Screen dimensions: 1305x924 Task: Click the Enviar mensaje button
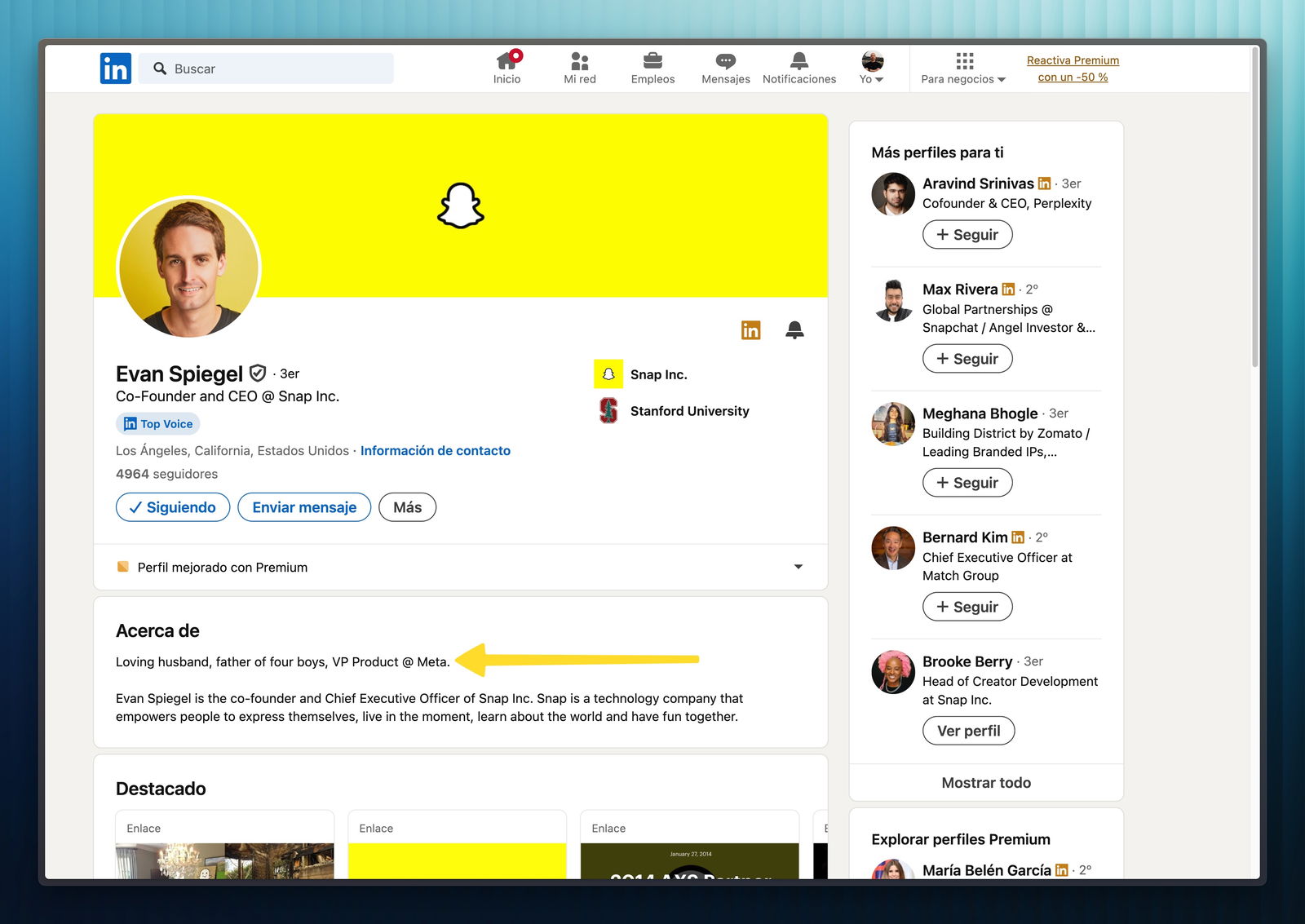pyautogui.click(x=304, y=507)
